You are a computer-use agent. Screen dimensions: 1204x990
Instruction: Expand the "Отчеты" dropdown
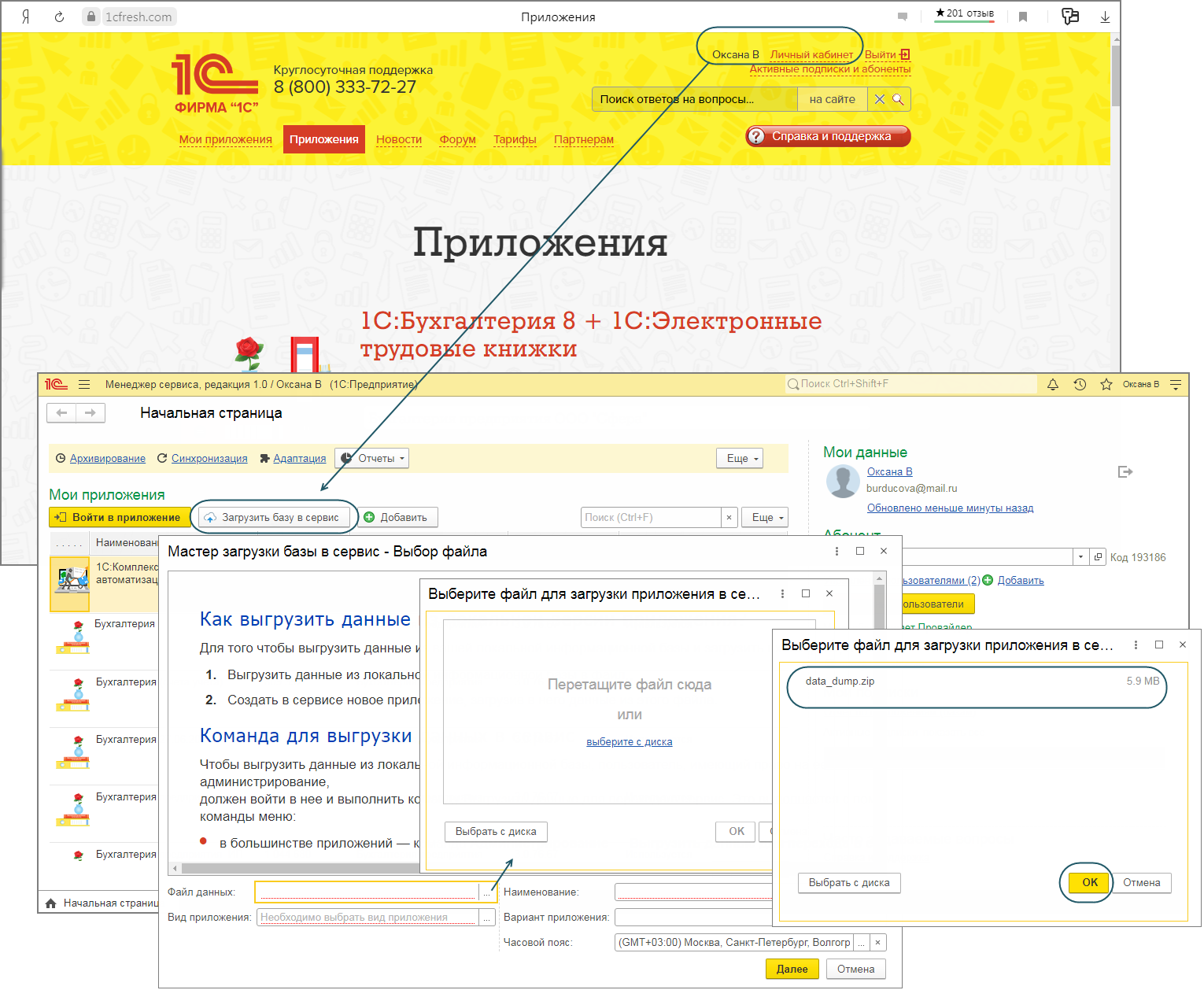click(371, 458)
